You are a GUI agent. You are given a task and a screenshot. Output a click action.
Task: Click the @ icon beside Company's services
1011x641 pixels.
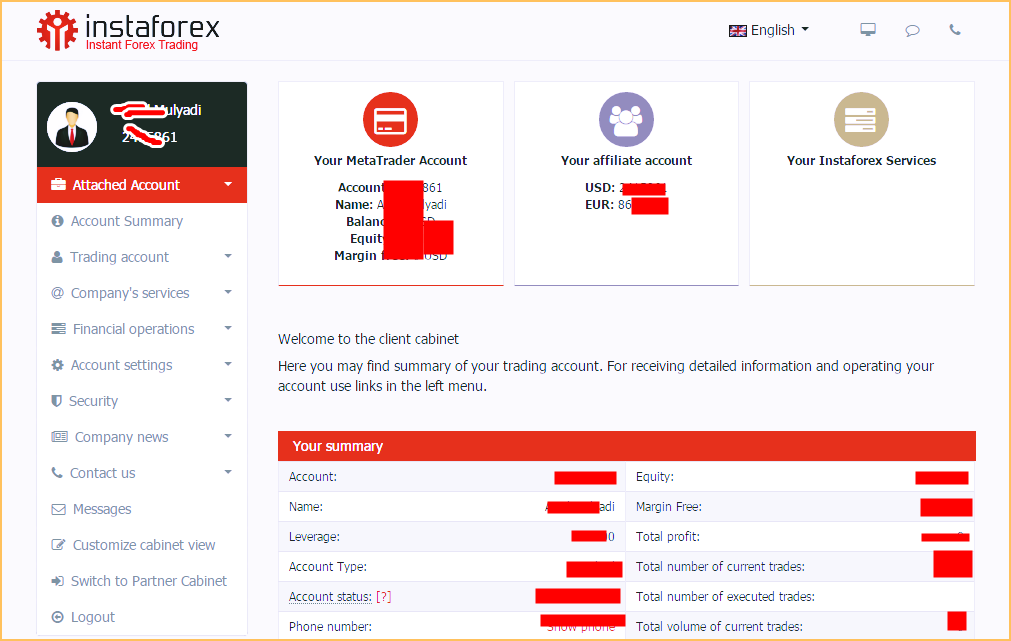point(57,293)
